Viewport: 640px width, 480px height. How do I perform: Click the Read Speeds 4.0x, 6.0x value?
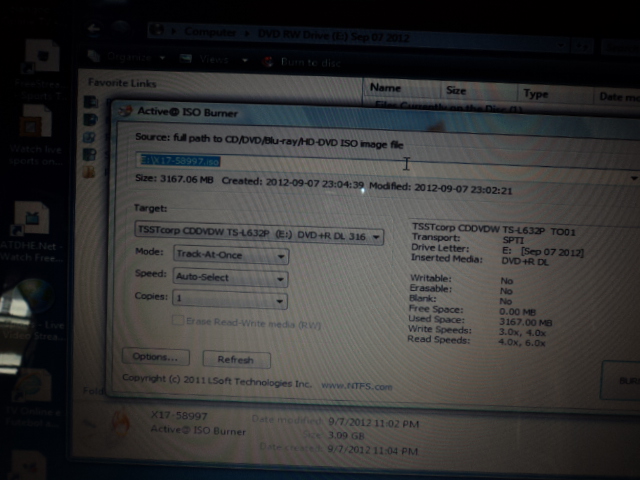(x=522, y=343)
